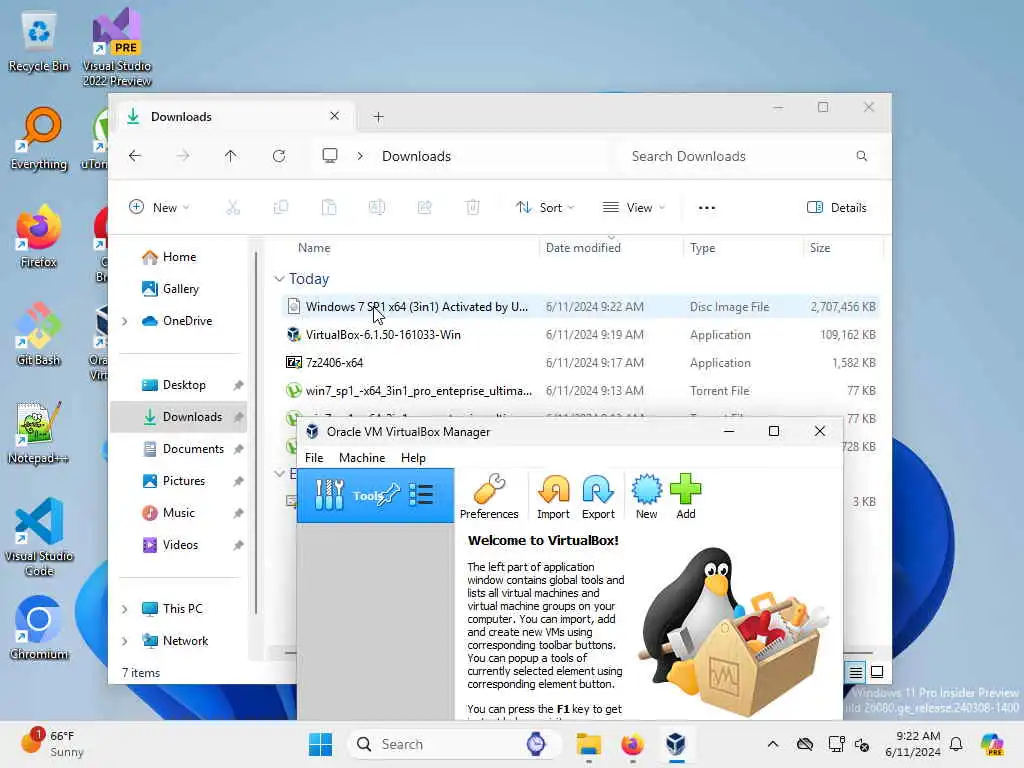Select the Tools entry in VirtualBox
1024x768 pixels.
coord(376,495)
